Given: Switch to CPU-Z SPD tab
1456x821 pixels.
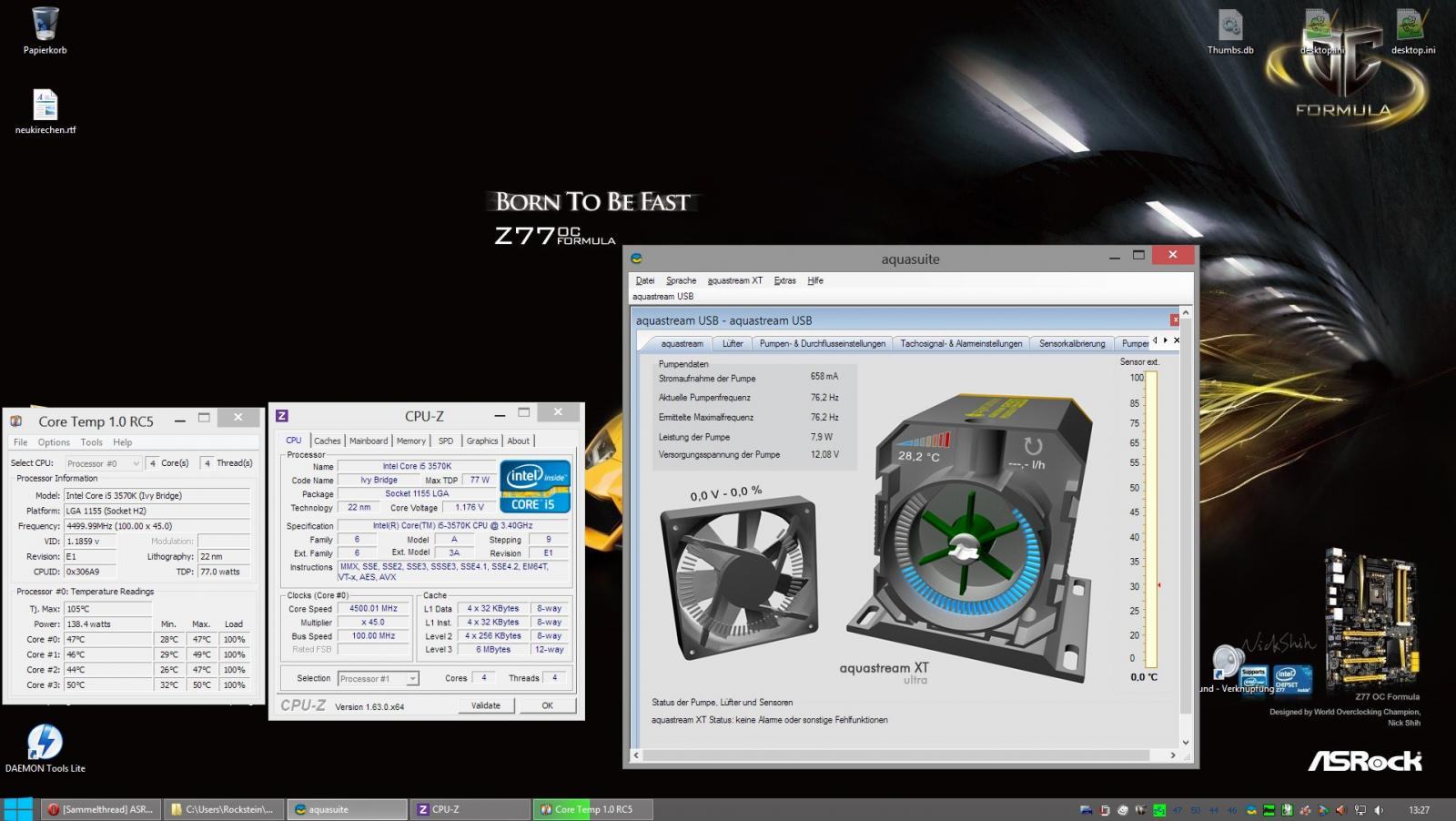Looking at the screenshot, I should [446, 441].
